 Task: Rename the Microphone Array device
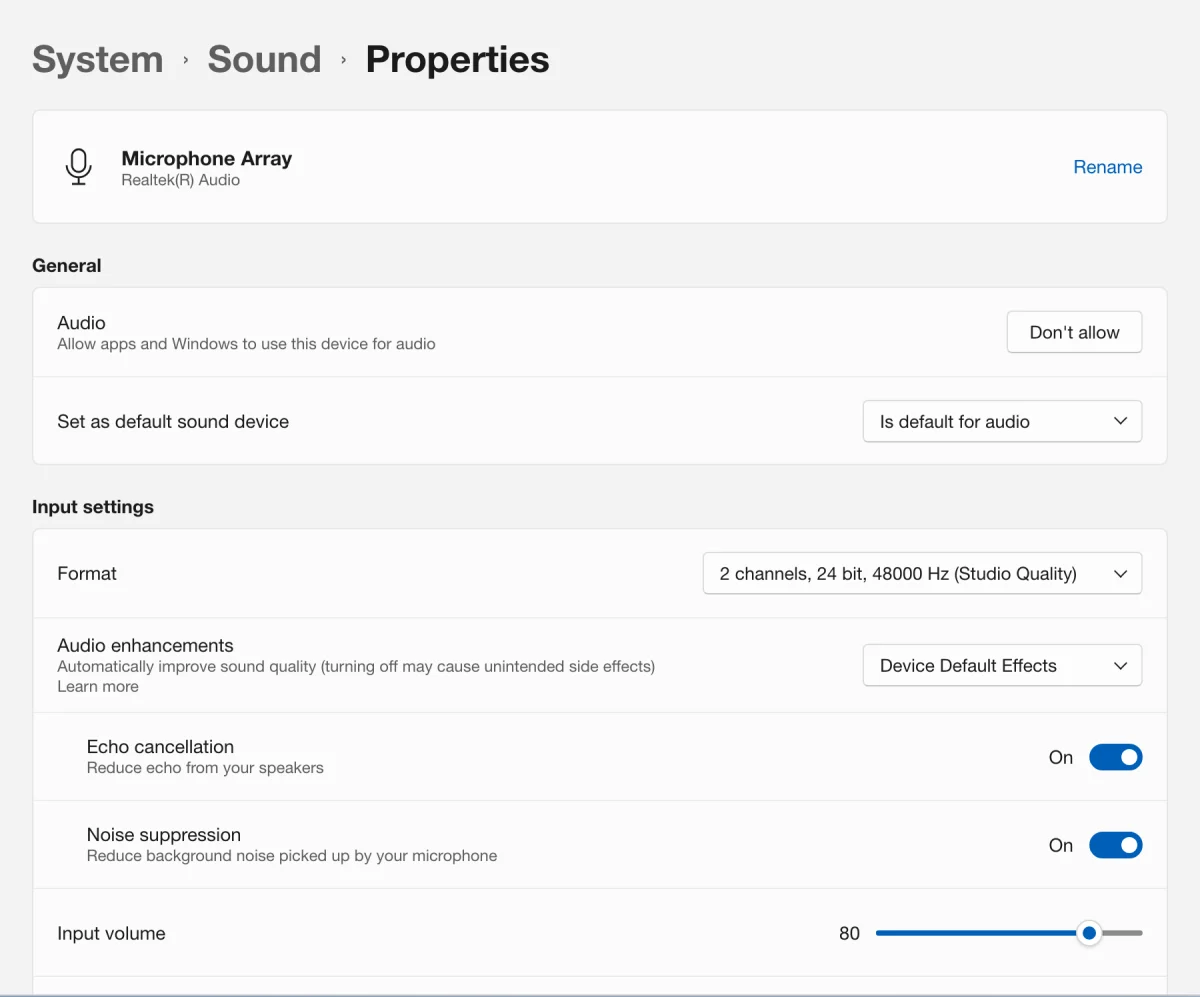point(1107,167)
